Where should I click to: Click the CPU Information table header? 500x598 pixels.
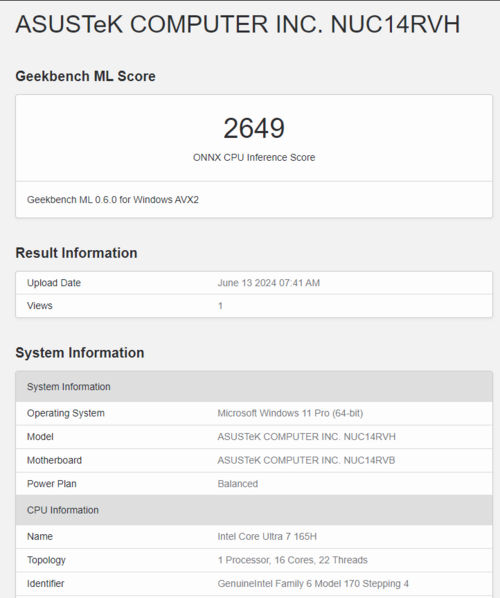tap(254, 510)
